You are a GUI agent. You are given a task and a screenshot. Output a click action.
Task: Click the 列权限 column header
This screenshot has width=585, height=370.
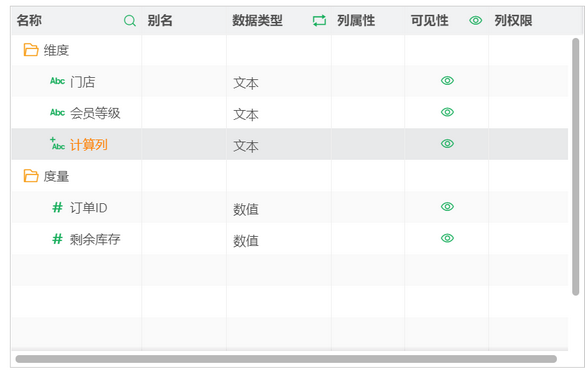coord(513,21)
